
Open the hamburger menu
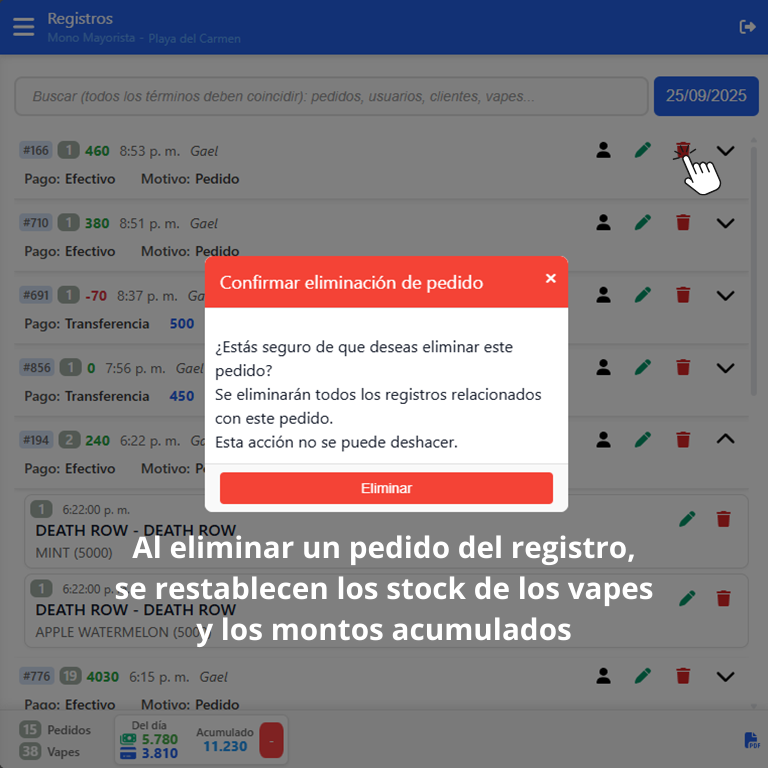pos(24,27)
